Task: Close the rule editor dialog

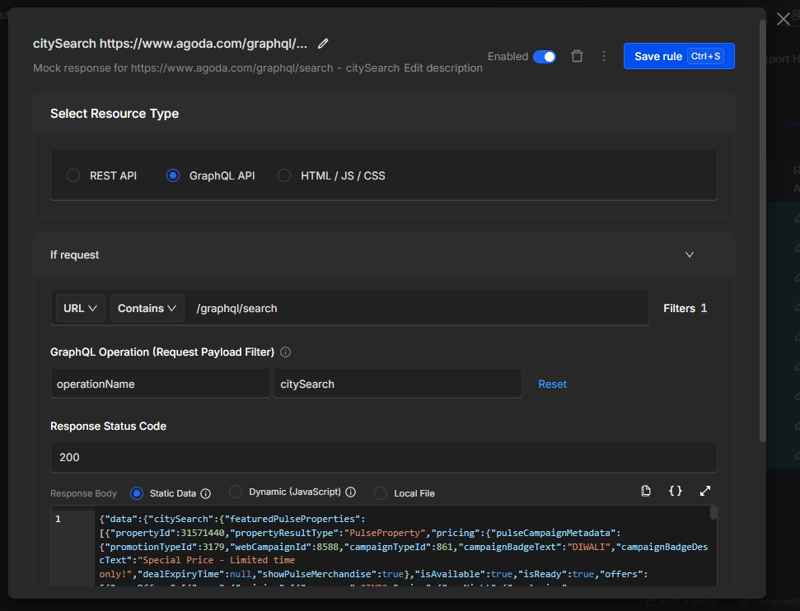Action: click(783, 19)
